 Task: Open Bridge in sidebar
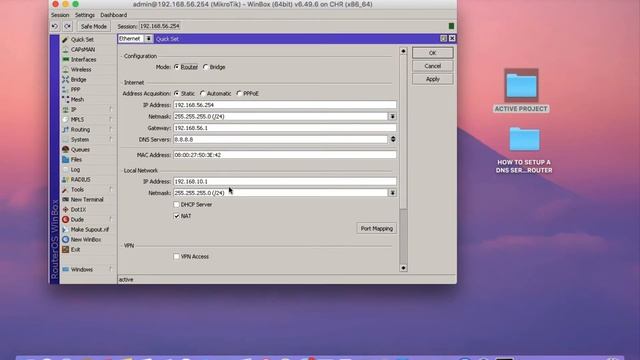pyautogui.click(x=78, y=80)
